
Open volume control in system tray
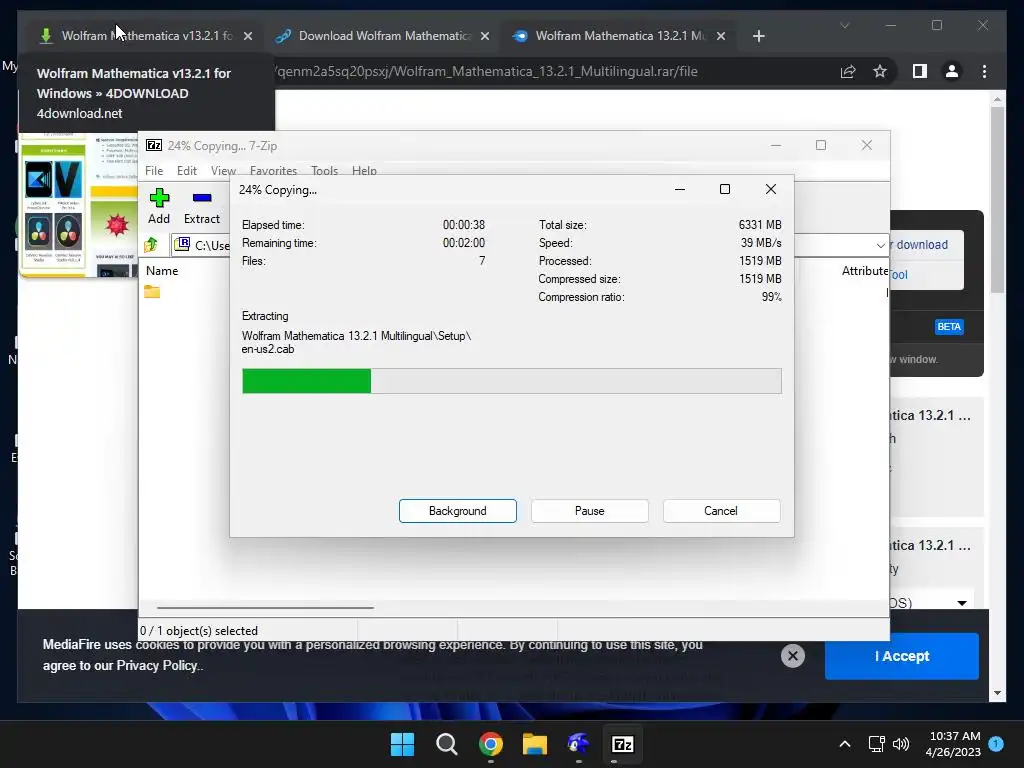[x=901, y=744]
